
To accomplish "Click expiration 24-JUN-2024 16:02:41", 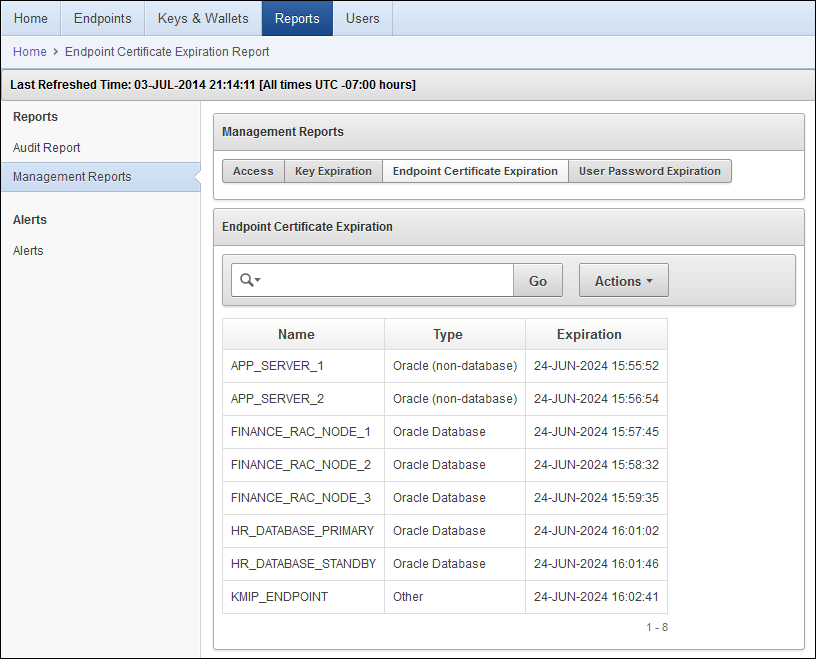I will point(596,597).
